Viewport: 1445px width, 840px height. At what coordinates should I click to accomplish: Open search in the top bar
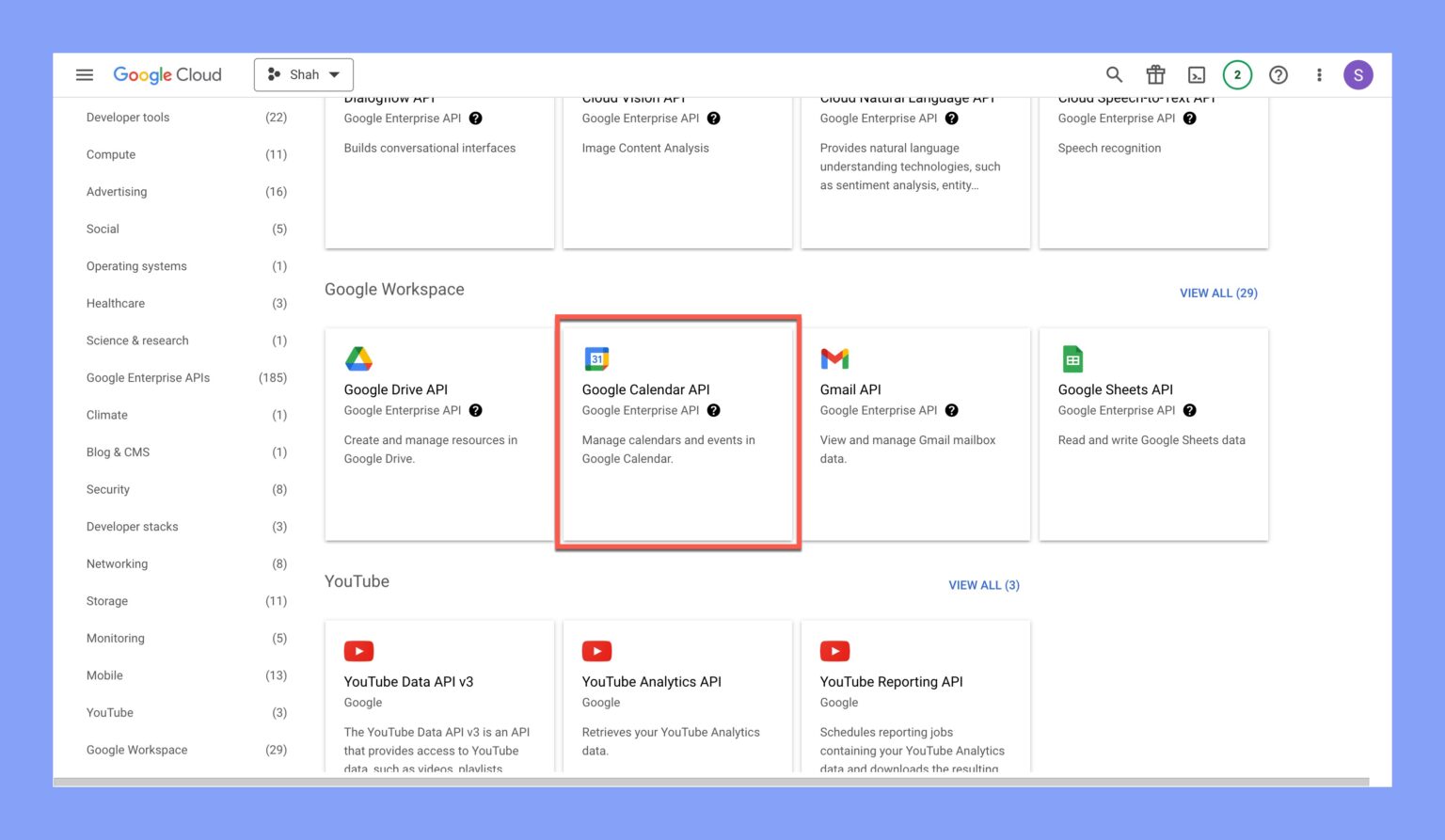click(1114, 74)
